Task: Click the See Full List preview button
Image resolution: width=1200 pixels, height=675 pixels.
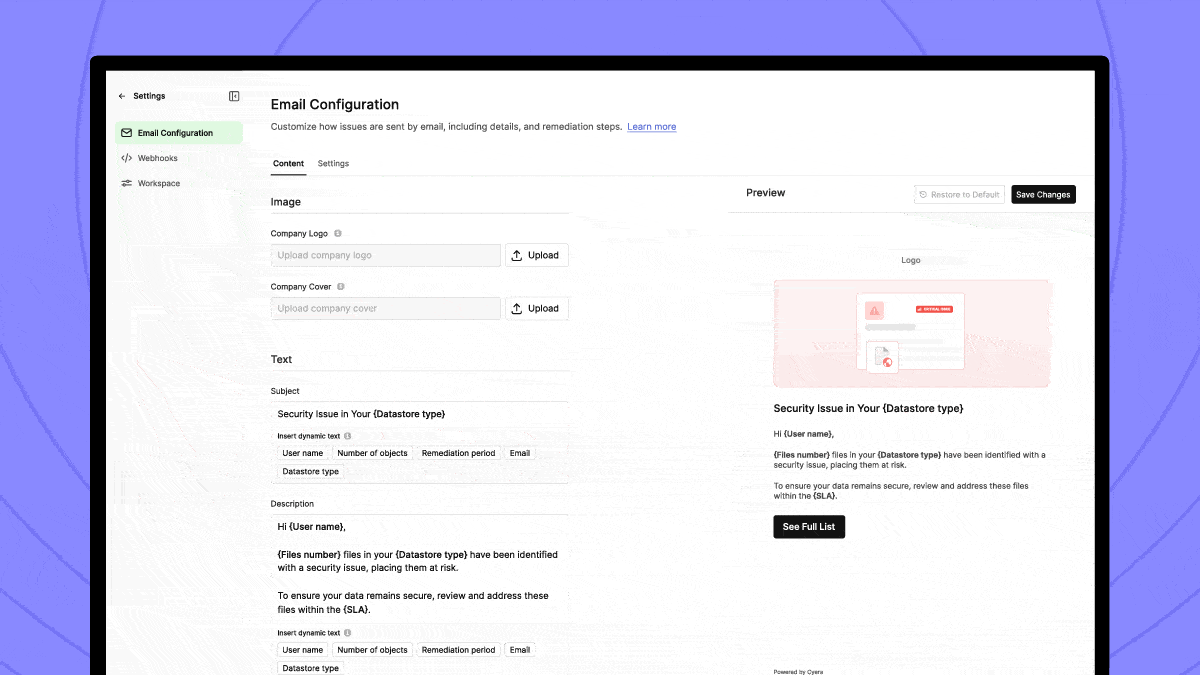Action: [808, 526]
